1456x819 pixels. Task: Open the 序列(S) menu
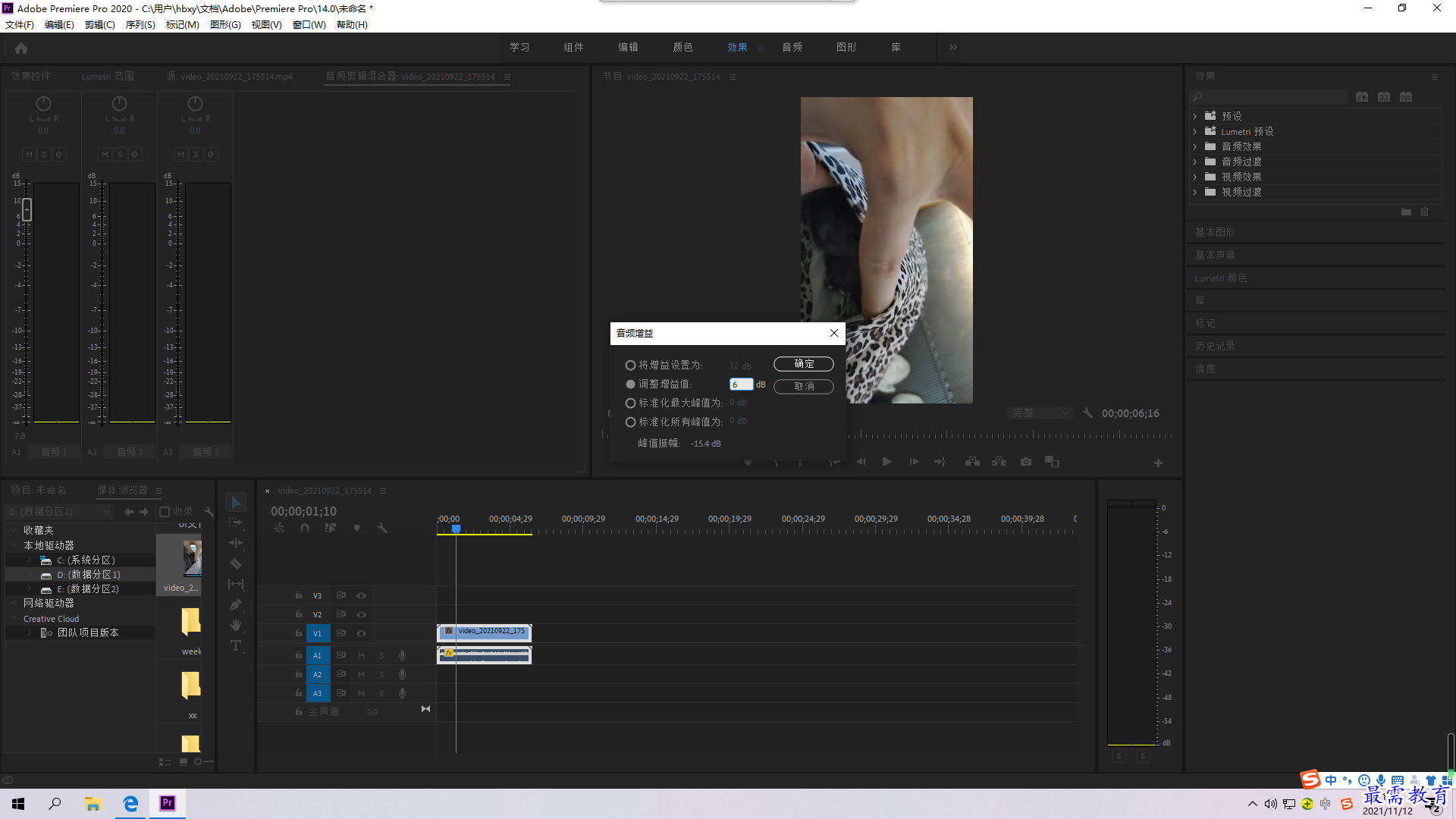(x=140, y=25)
